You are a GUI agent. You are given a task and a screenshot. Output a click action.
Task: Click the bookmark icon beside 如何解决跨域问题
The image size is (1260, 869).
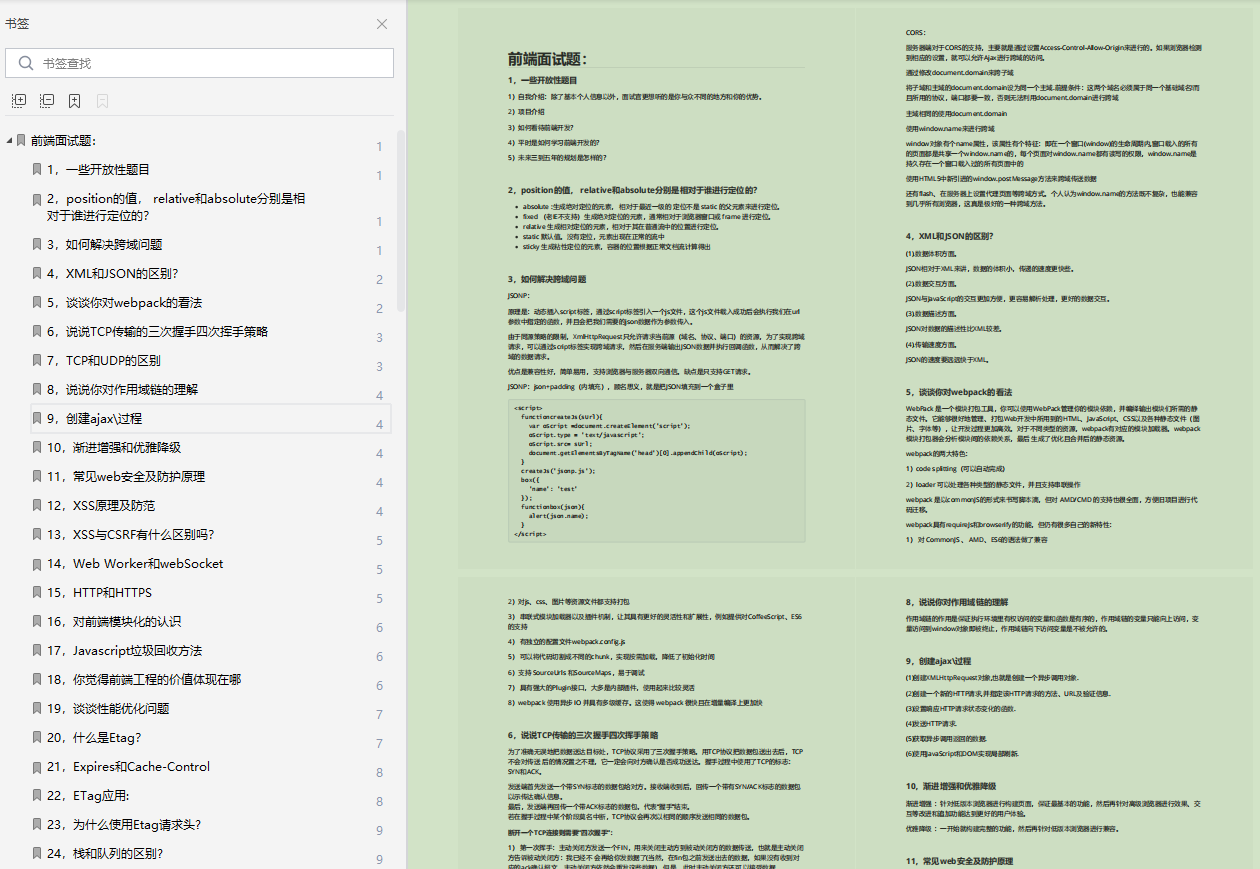click(x=37, y=244)
